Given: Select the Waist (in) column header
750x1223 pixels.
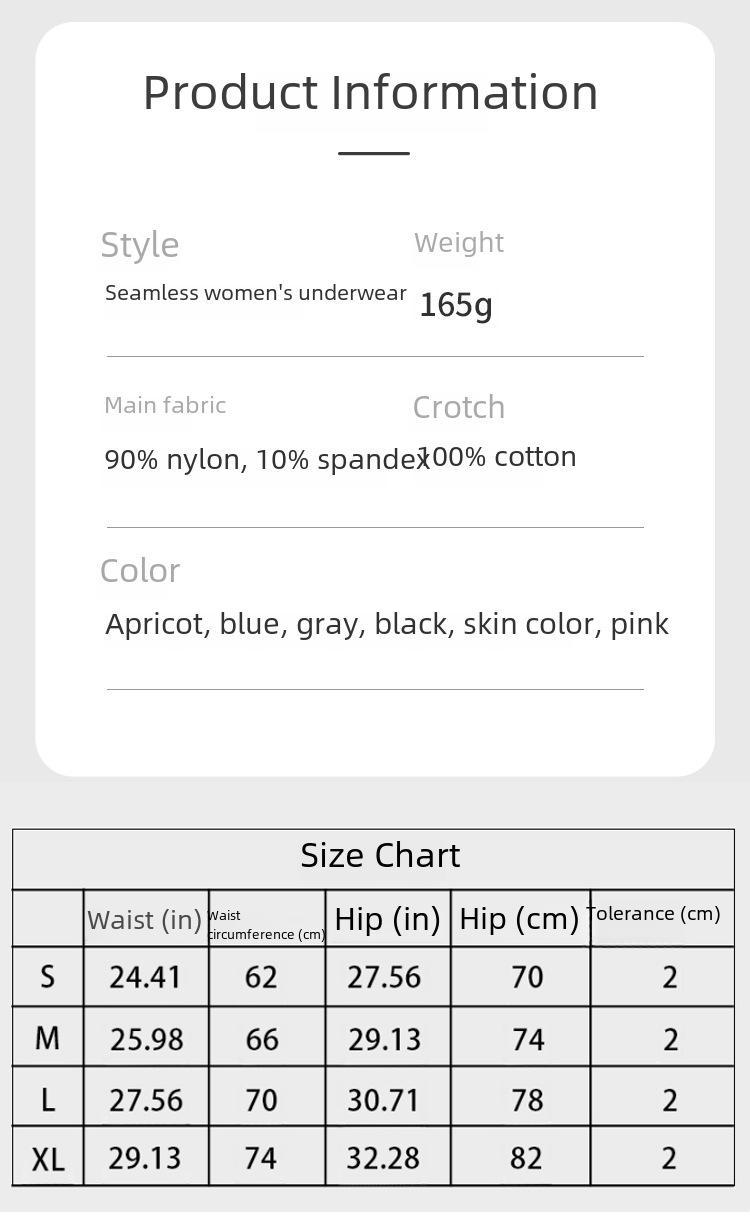Looking at the screenshot, I should [146, 919].
